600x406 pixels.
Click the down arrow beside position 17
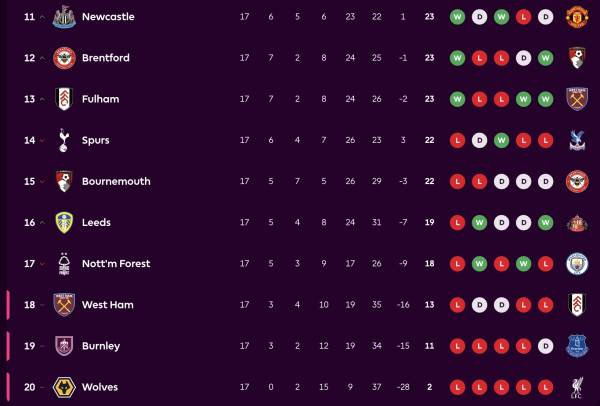coord(42,264)
